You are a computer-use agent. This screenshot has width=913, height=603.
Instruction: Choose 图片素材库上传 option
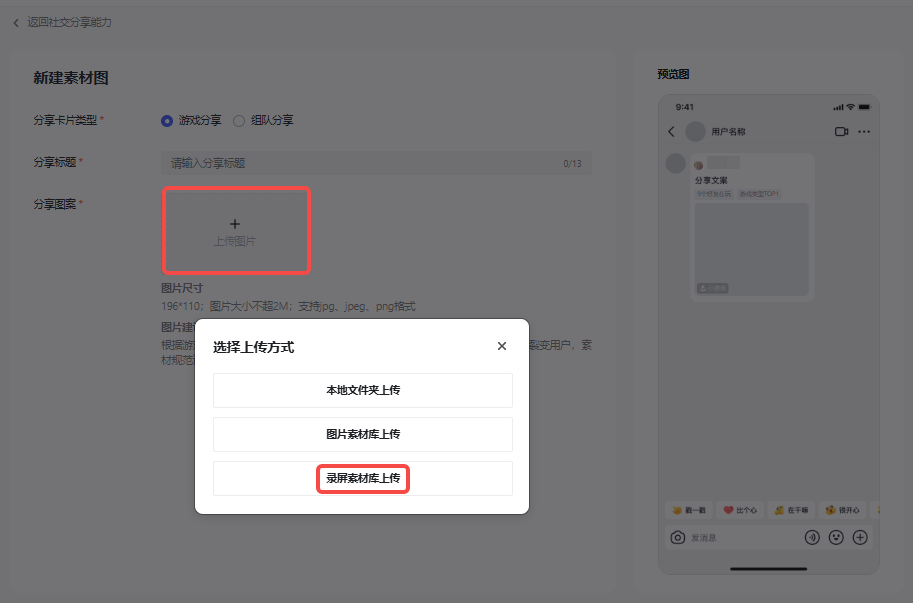(362, 434)
